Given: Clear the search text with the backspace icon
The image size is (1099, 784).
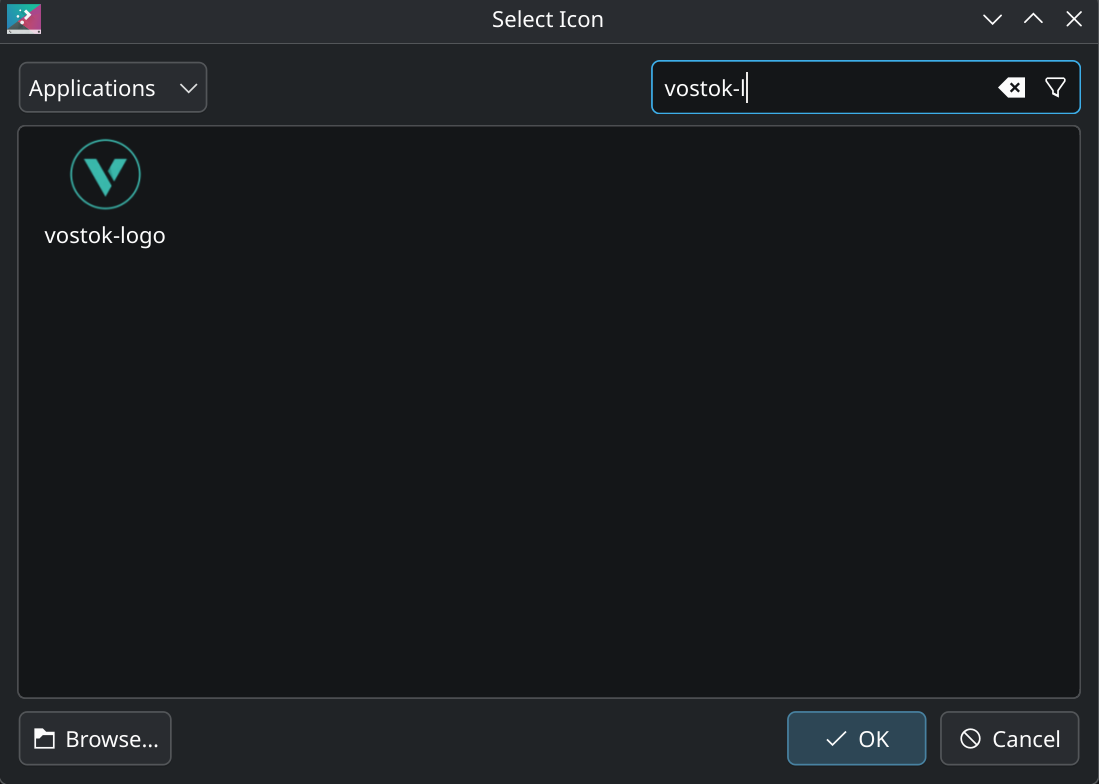Looking at the screenshot, I should (x=1011, y=88).
